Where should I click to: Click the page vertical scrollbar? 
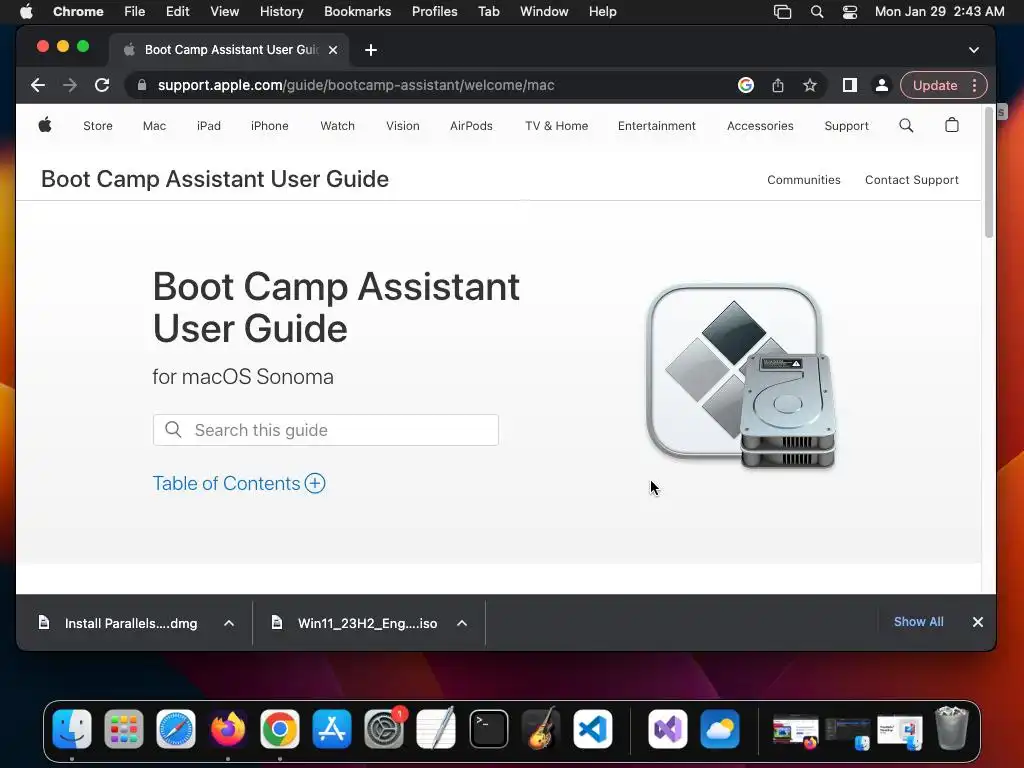989,173
